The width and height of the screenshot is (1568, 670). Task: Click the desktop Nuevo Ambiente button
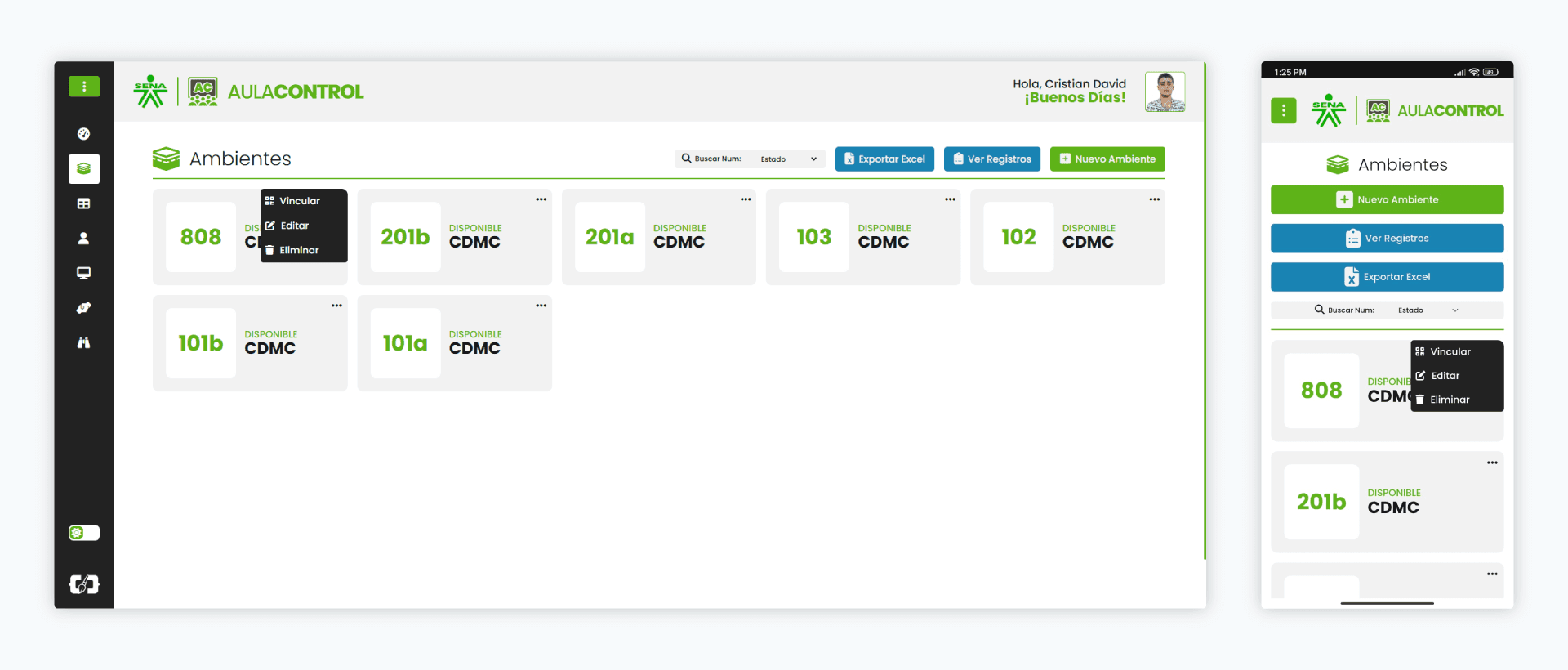[x=1107, y=159]
